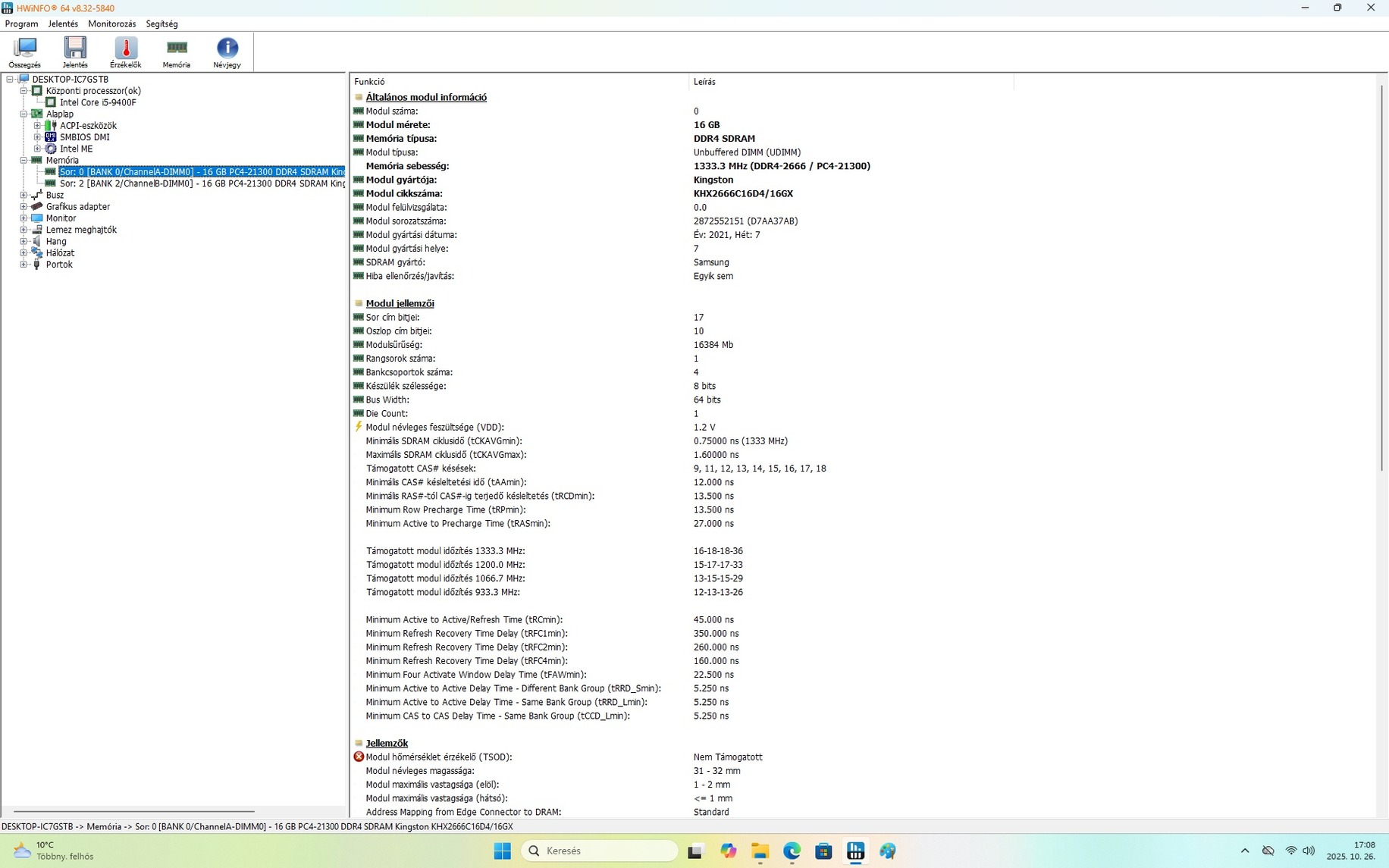Image resolution: width=1389 pixels, height=868 pixels.
Task: Select the Lemez meghajtók tree item
Action: coord(81,230)
